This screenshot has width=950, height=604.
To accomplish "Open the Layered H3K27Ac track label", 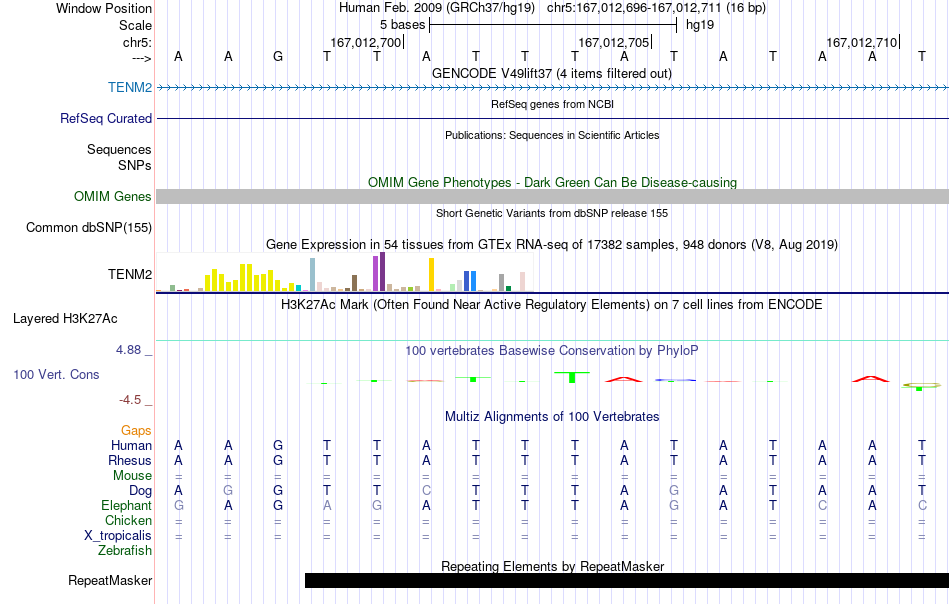I will [x=65, y=319].
